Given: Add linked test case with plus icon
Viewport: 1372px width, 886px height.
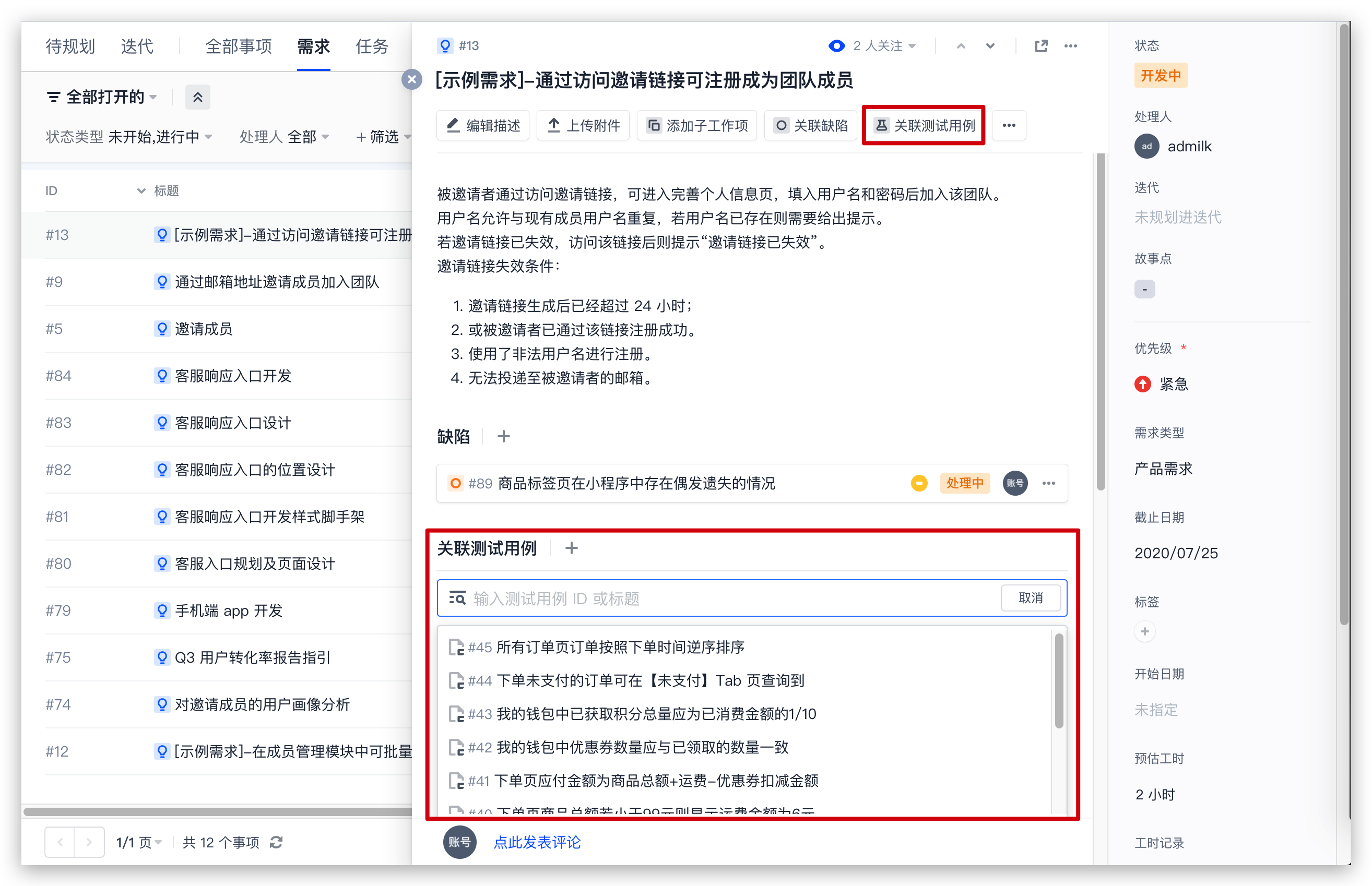Looking at the screenshot, I should 572,548.
